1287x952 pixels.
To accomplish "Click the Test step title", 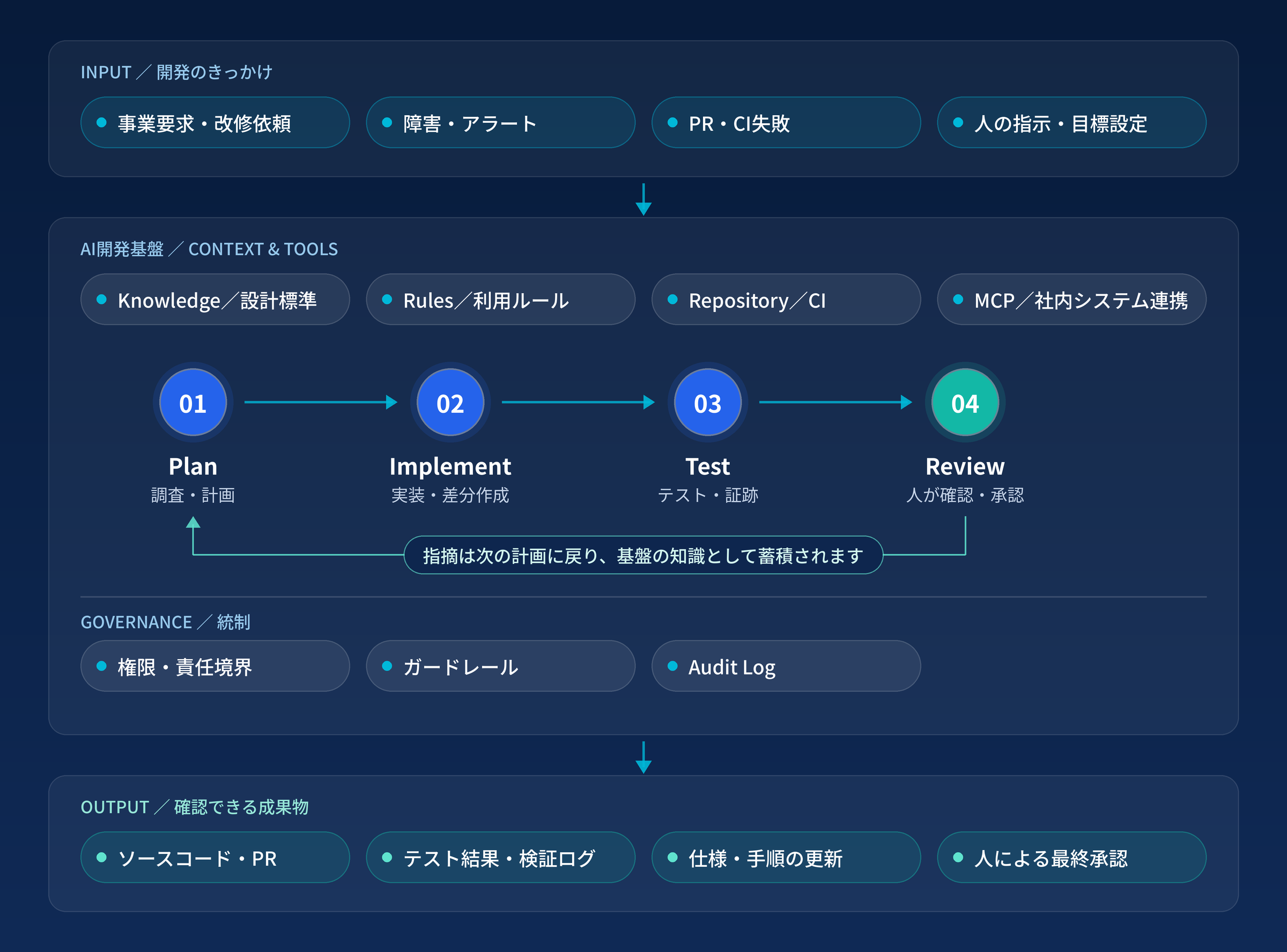I will (x=708, y=467).
